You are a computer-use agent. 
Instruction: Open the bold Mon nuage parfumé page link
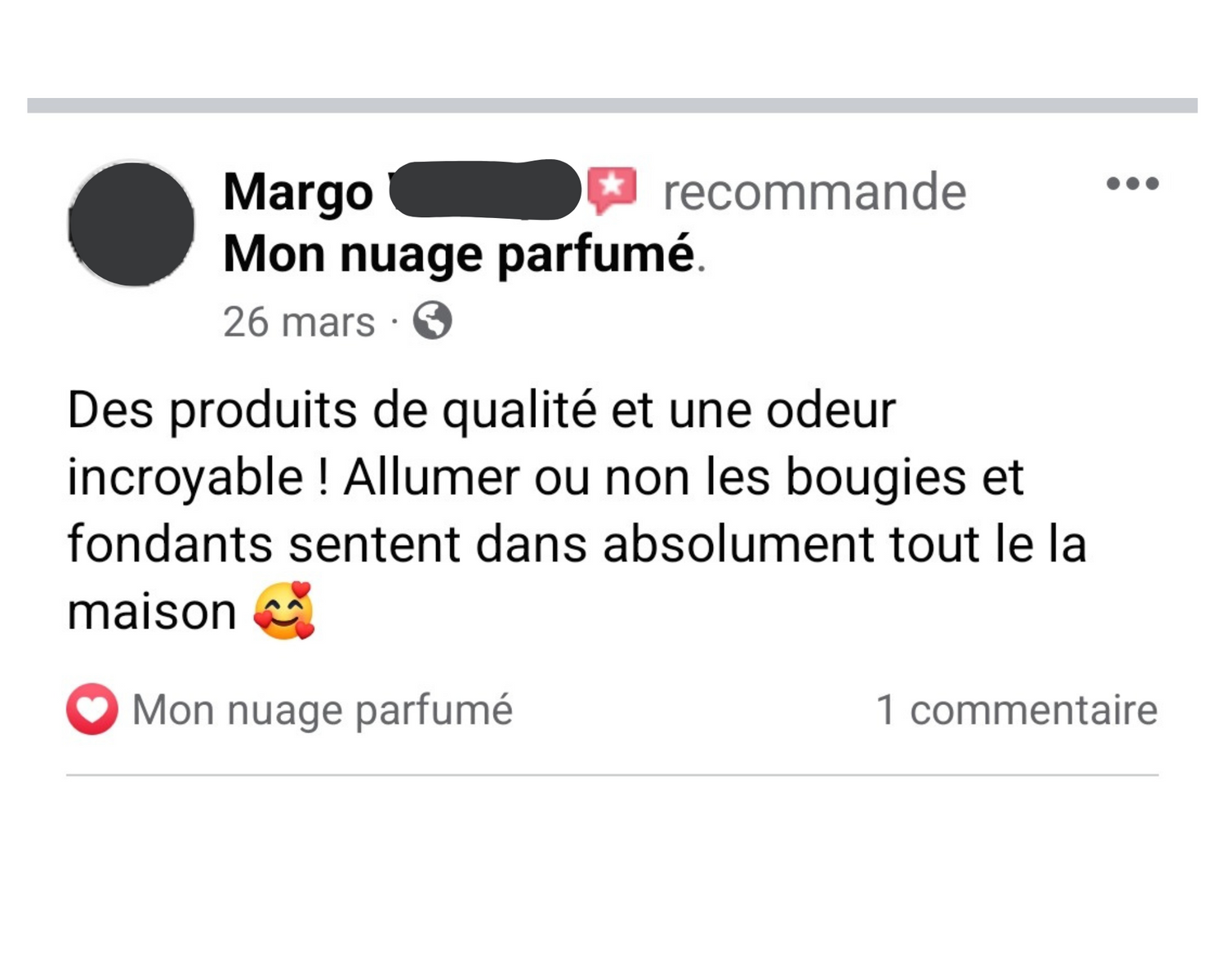[459, 255]
